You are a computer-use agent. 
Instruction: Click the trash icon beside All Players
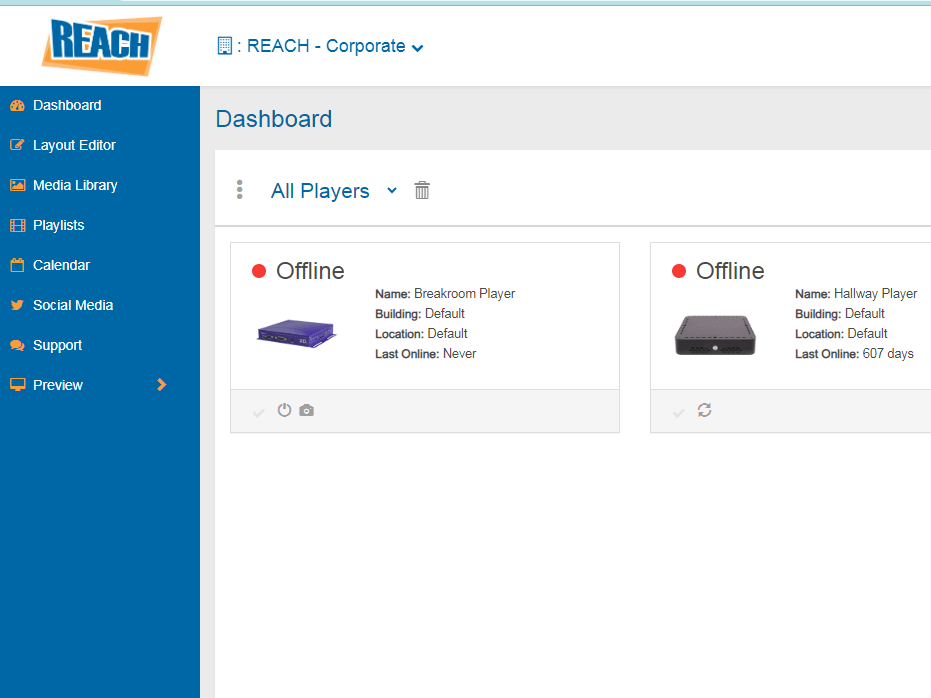tap(422, 189)
